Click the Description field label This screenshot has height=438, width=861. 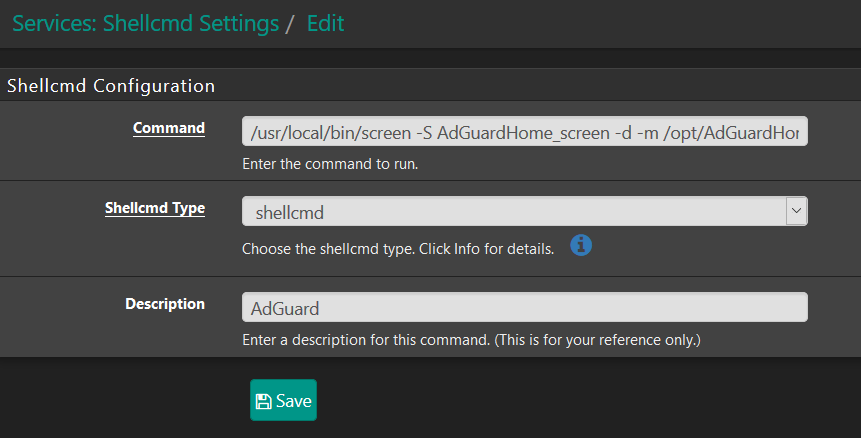165,303
